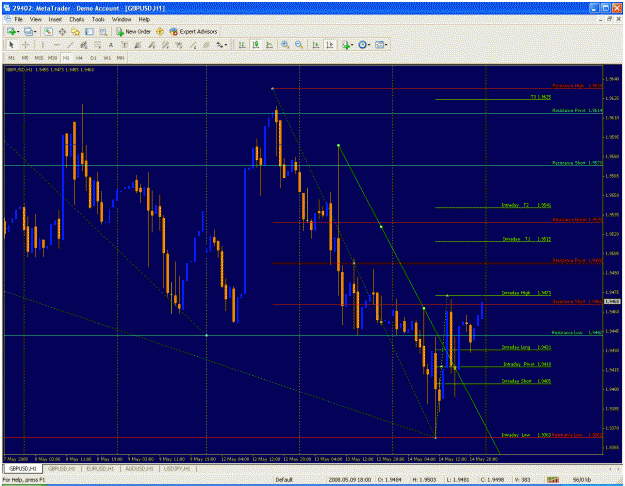
Task: Select the Fibonacci Retracement tool
Action: click(x=97, y=45)
